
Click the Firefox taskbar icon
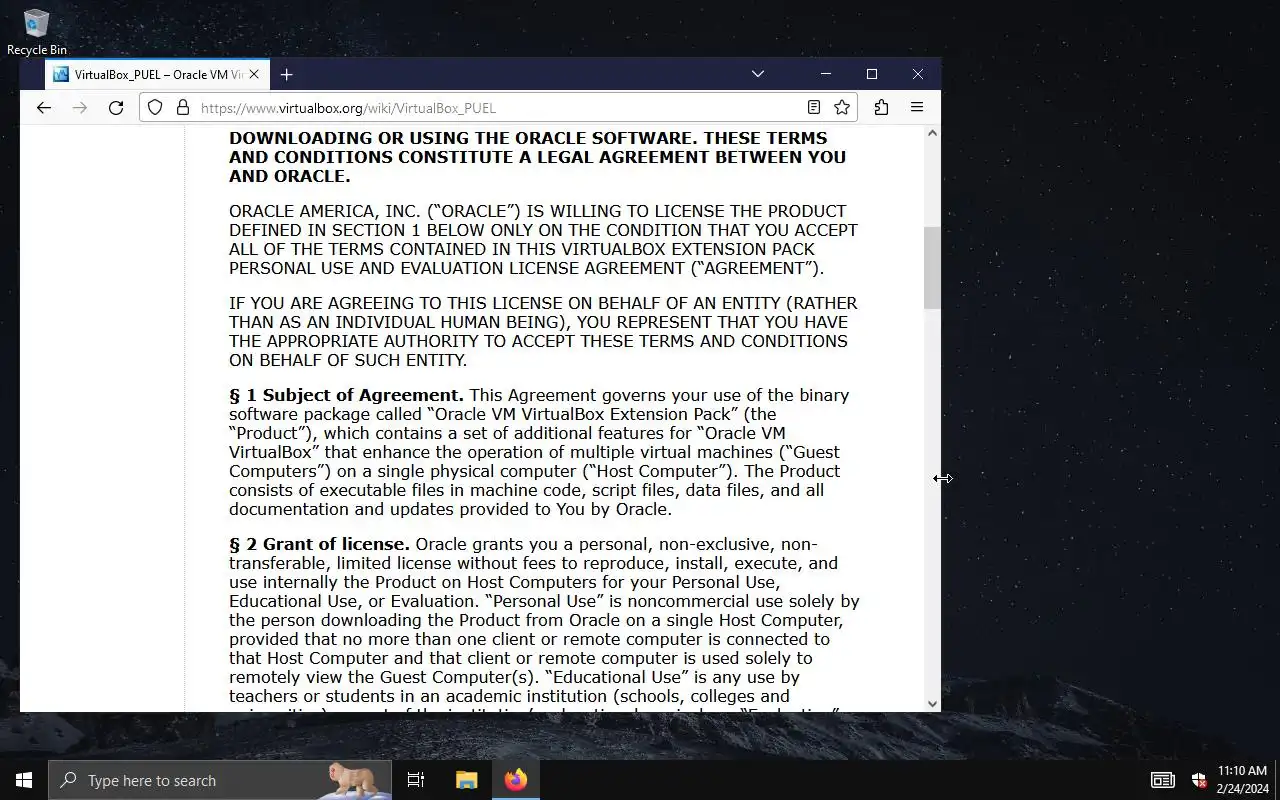click(516, 780)
